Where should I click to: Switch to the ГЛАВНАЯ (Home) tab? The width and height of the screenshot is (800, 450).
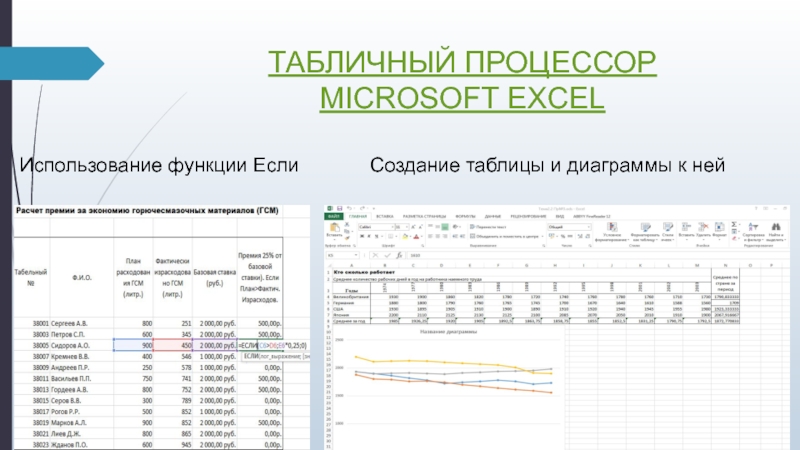[358, 216]
